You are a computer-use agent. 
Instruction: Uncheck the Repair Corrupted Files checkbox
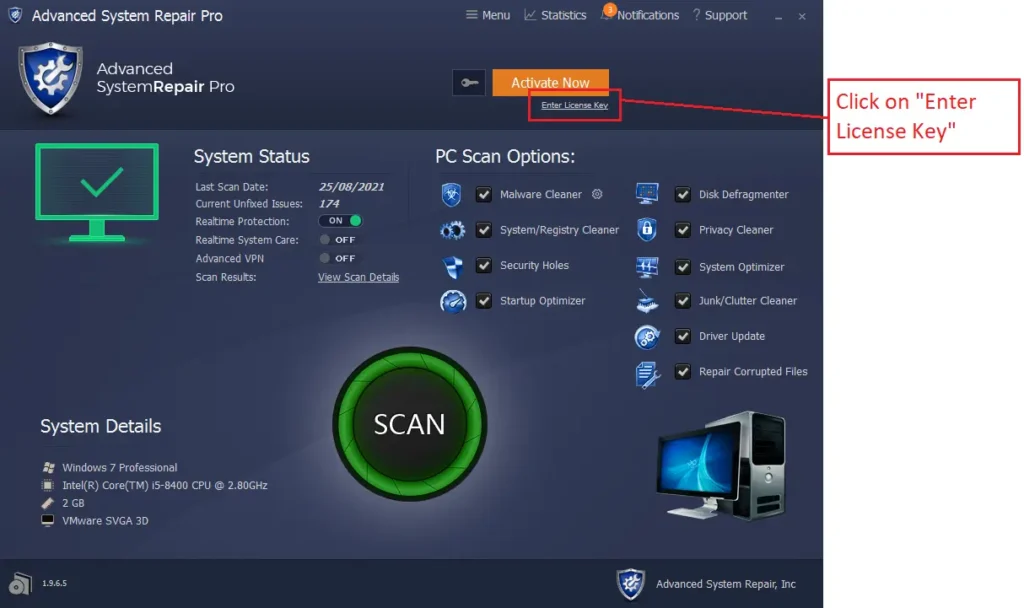click(x=682, y=372)
